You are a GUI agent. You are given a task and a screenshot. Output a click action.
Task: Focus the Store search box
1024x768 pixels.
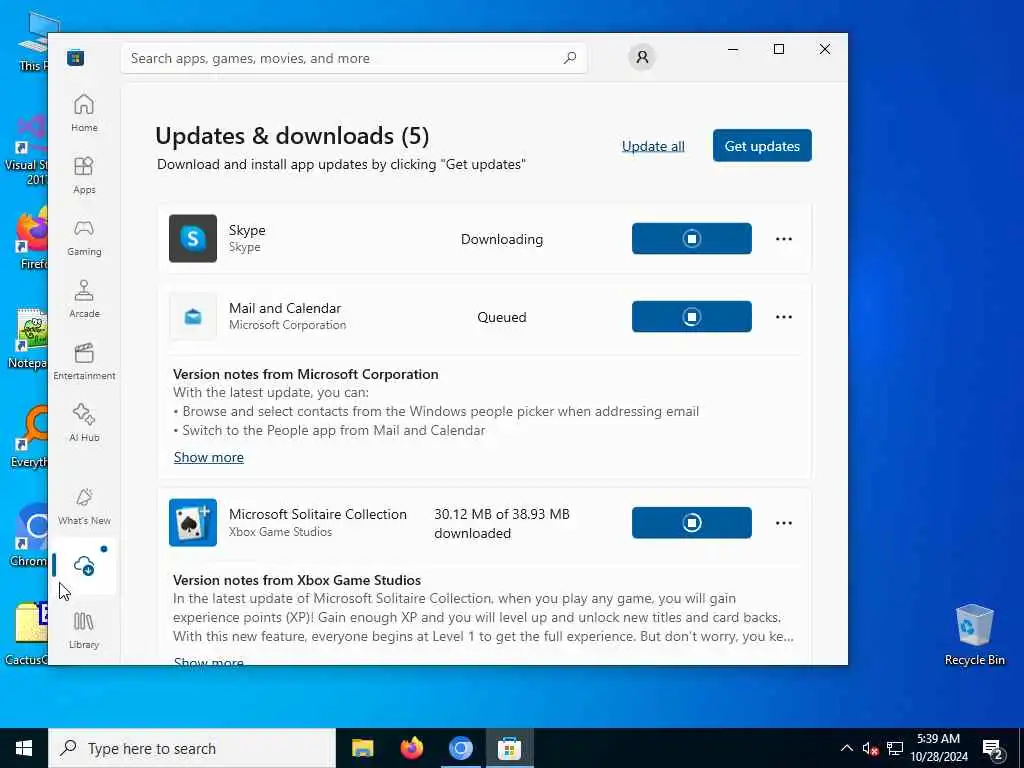353,58
